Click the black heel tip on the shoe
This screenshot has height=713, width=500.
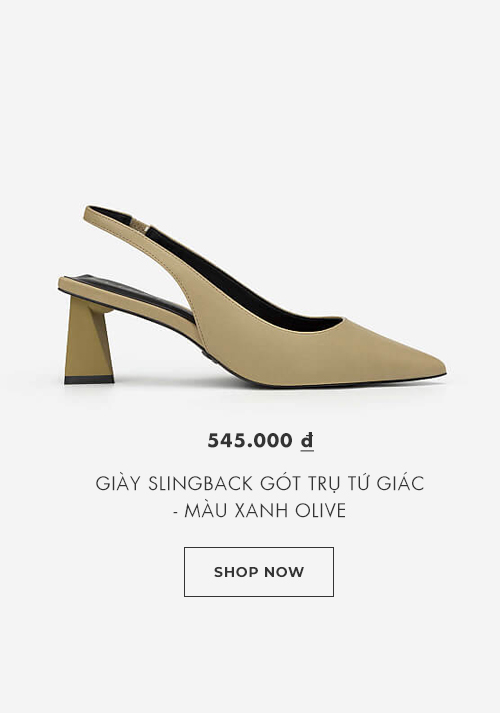[89, 380]
